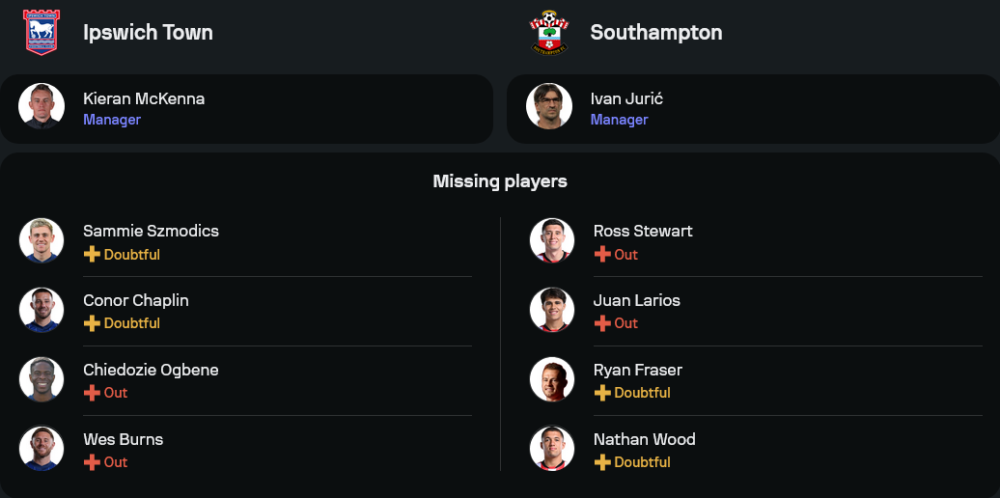Click the Missing players heading
Image resolution: width=1000 pixels, height=498 pixels.
point(500,181)
